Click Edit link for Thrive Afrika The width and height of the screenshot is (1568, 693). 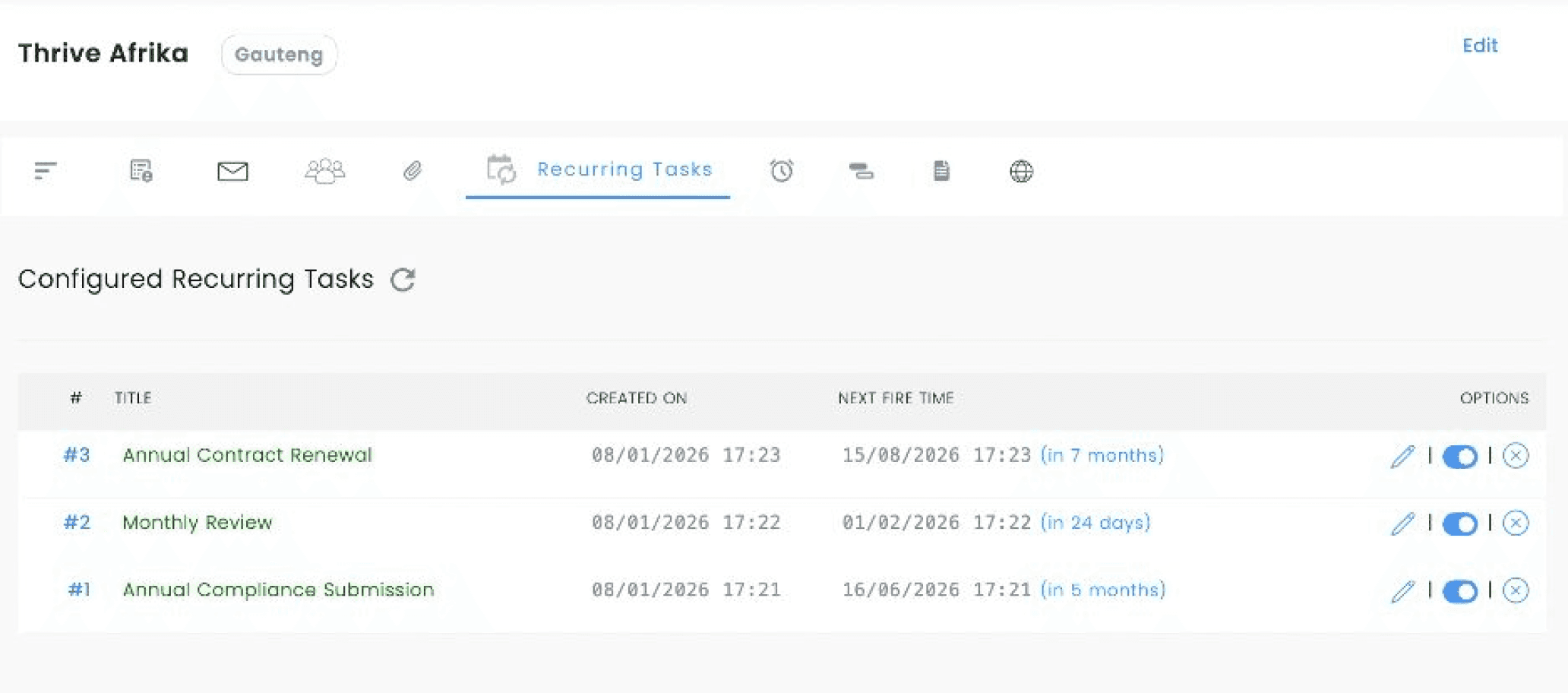point(1480,46)
